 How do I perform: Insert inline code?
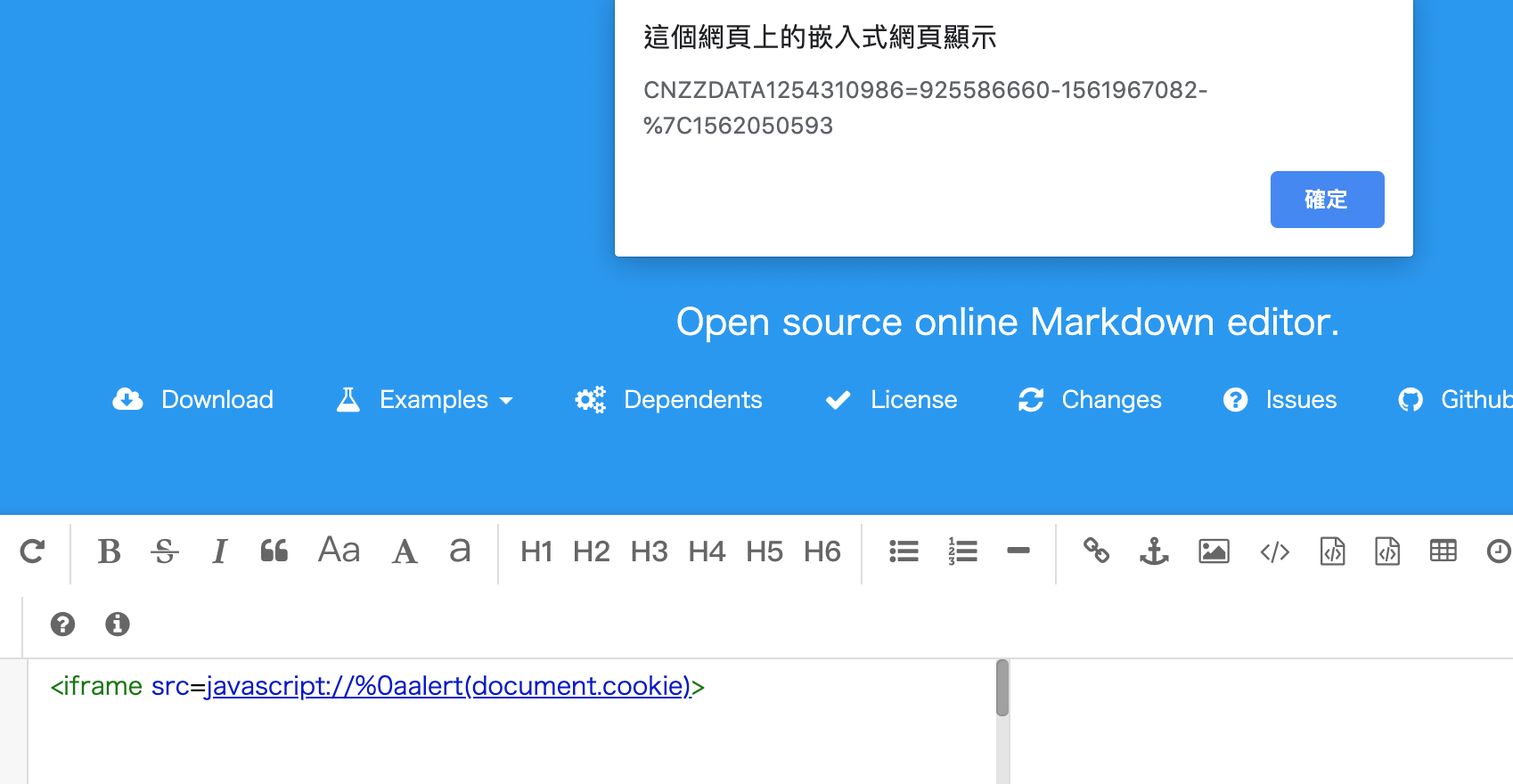tap(1275, 552)
